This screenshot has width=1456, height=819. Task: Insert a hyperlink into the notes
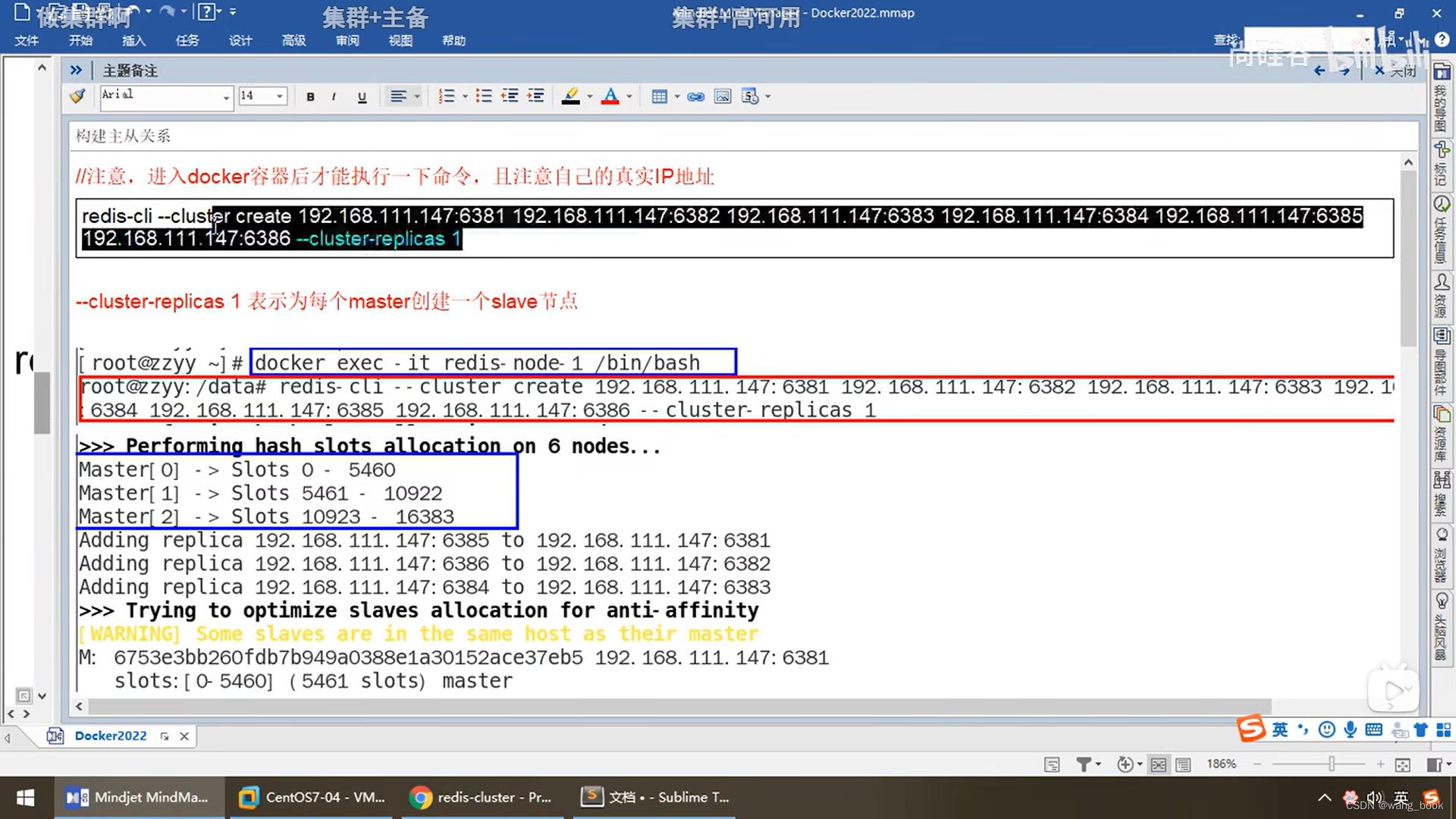[695, 96]
